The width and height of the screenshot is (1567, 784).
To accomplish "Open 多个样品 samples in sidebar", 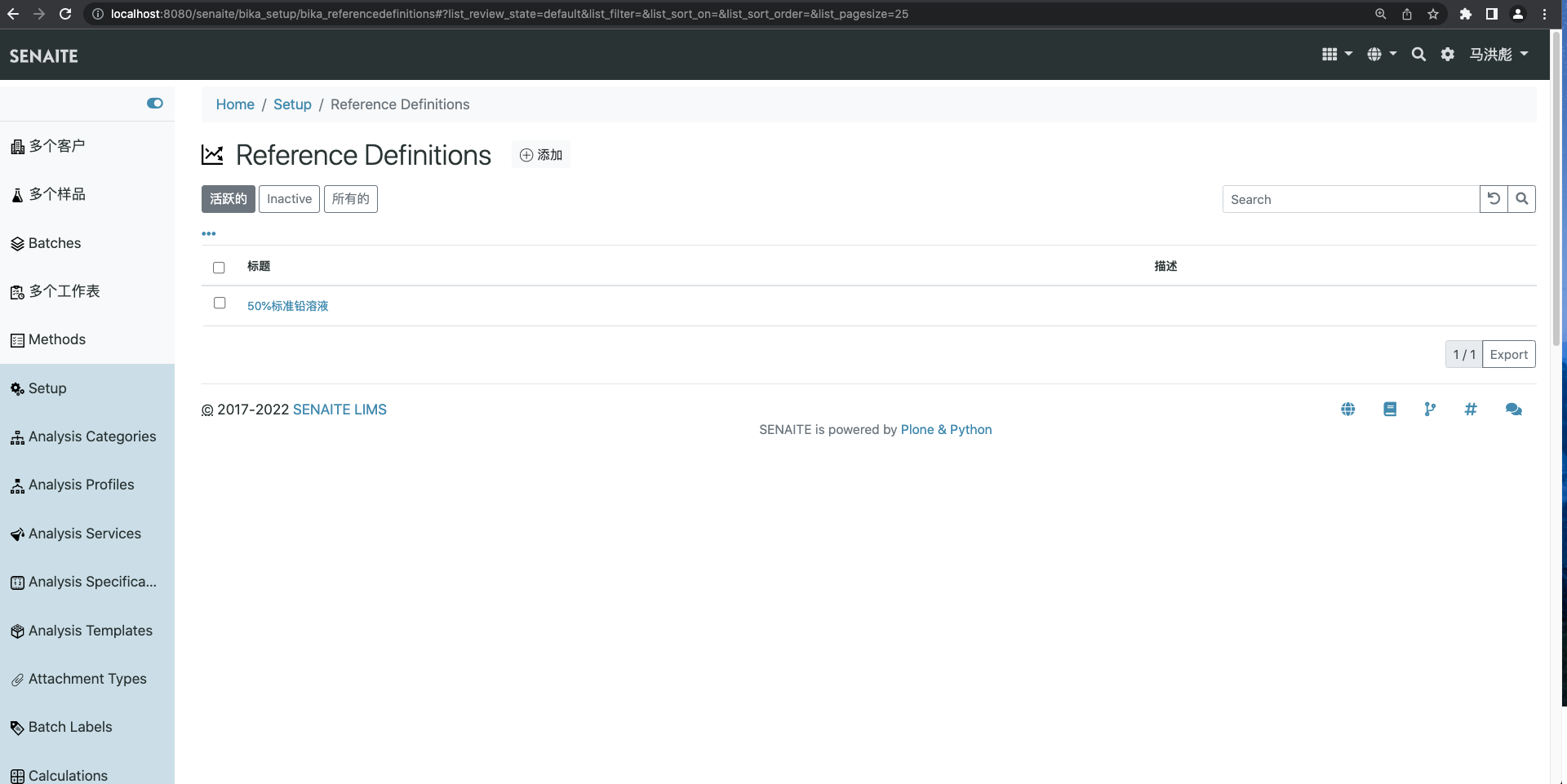I will click(48, 194).
